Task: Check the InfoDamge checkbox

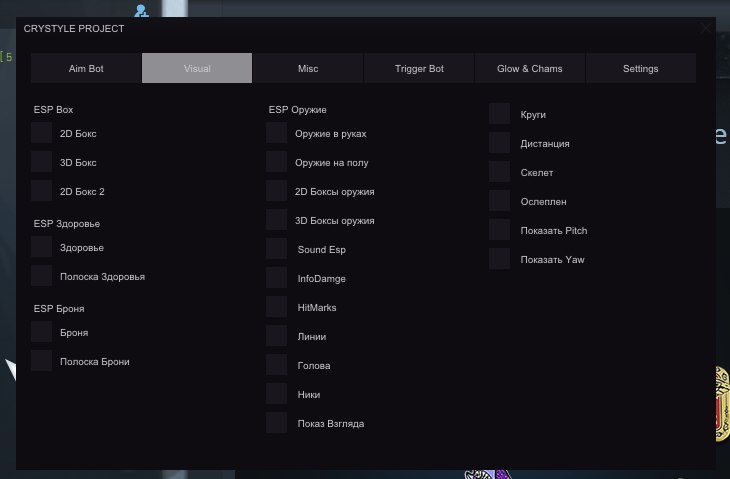Action: coord(277,277)
